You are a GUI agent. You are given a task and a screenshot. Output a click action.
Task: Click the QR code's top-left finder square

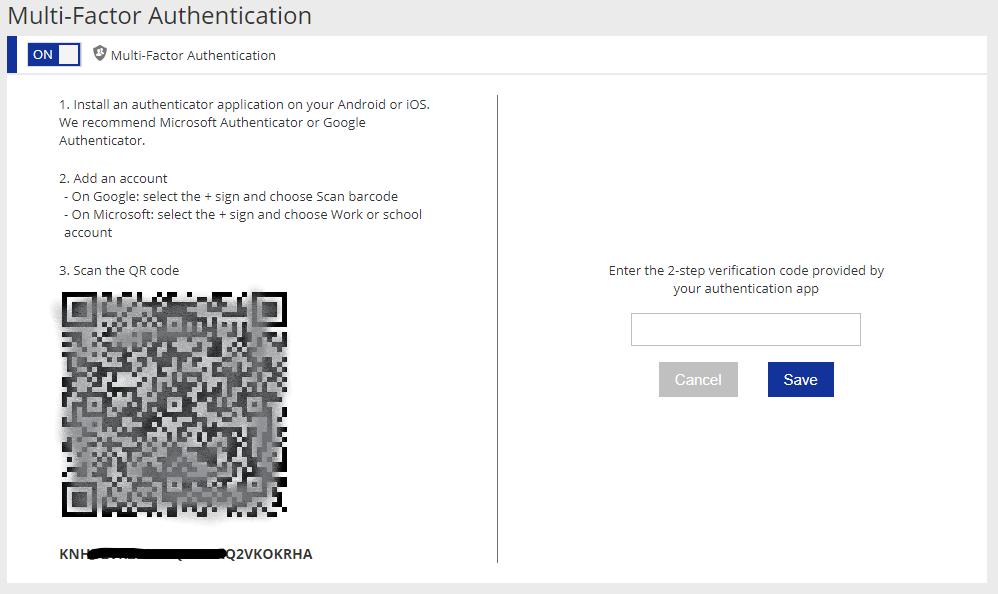(x=79, y=309)
